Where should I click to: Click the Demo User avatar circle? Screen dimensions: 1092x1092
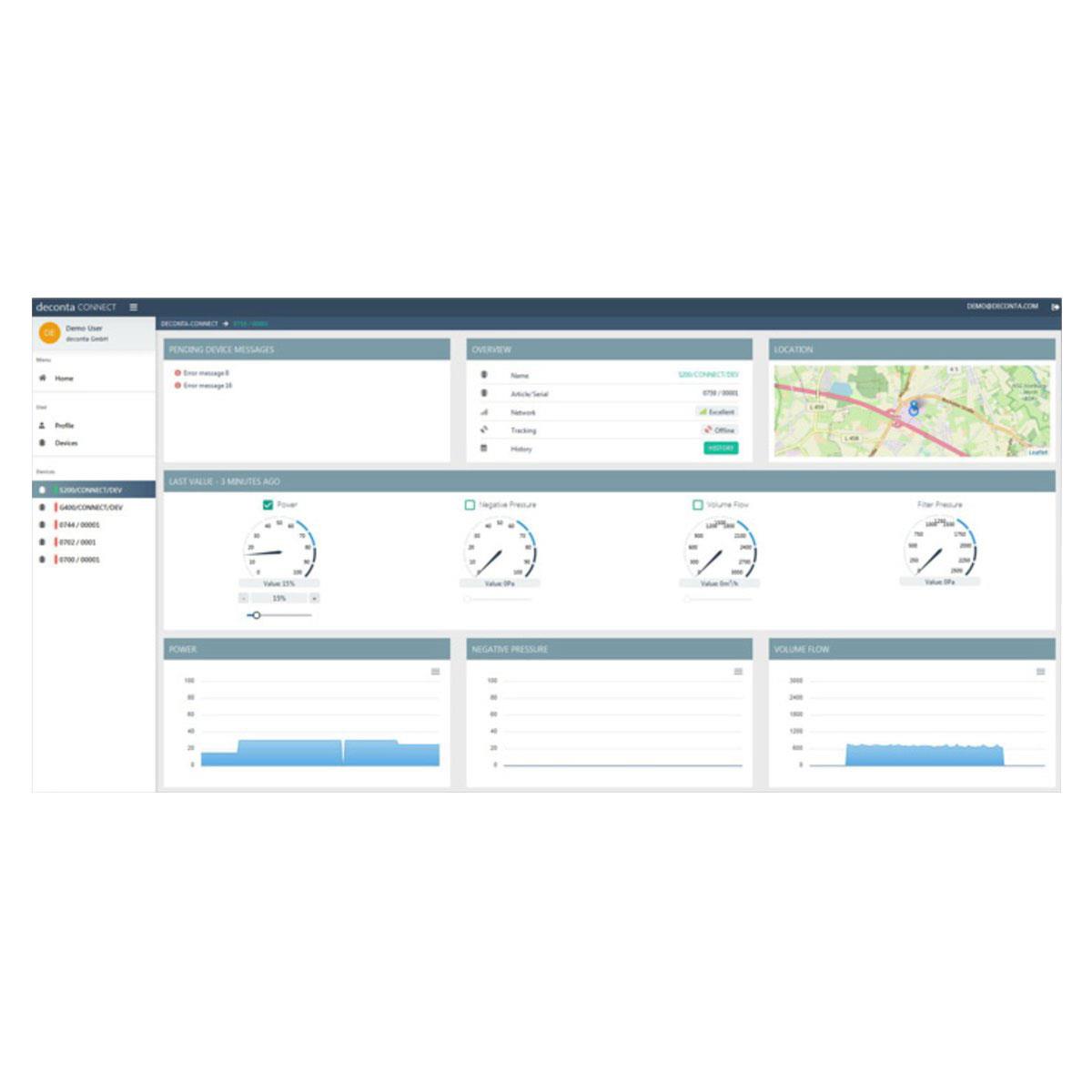[x=49, y=334]
